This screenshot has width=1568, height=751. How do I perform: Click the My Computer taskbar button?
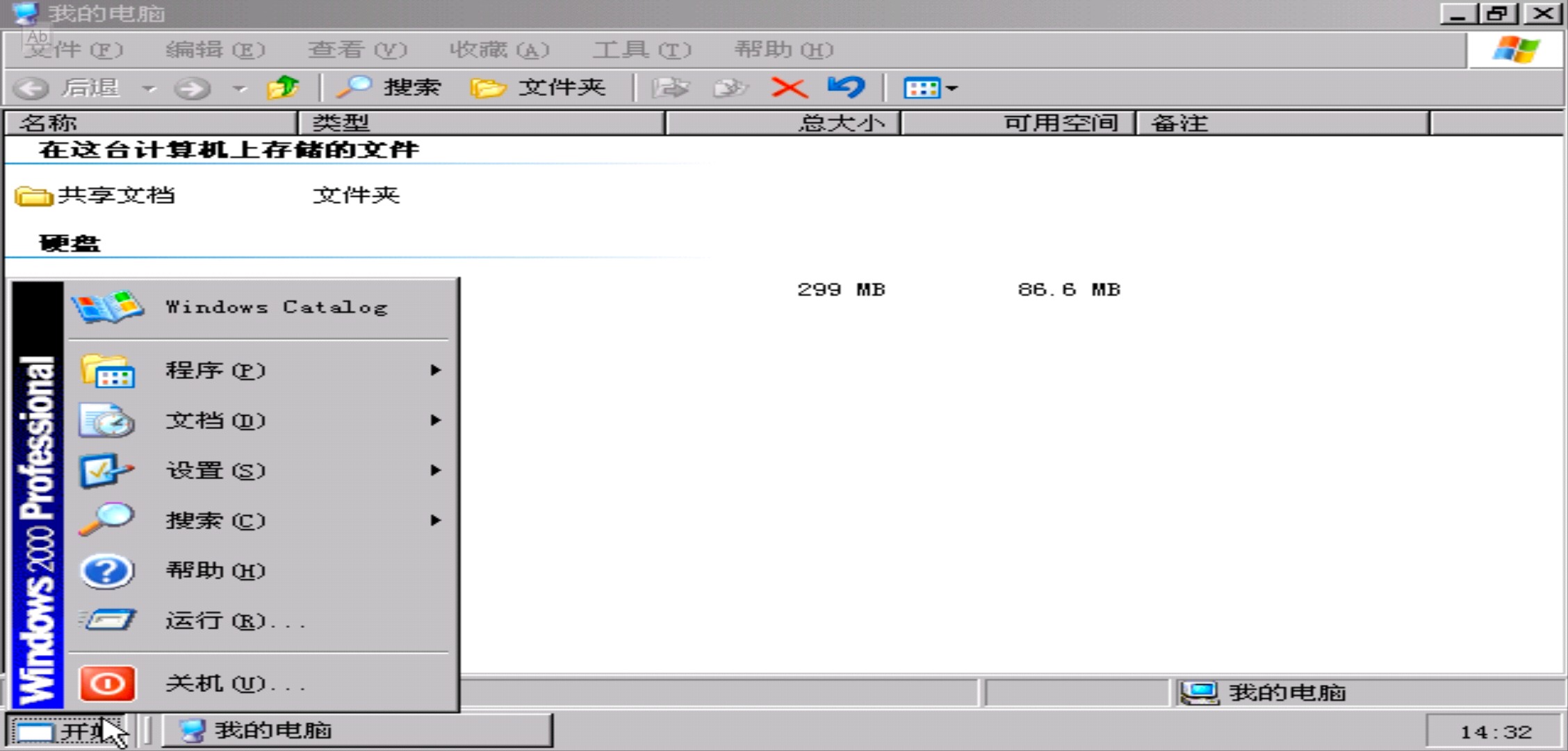pos(357,730)
